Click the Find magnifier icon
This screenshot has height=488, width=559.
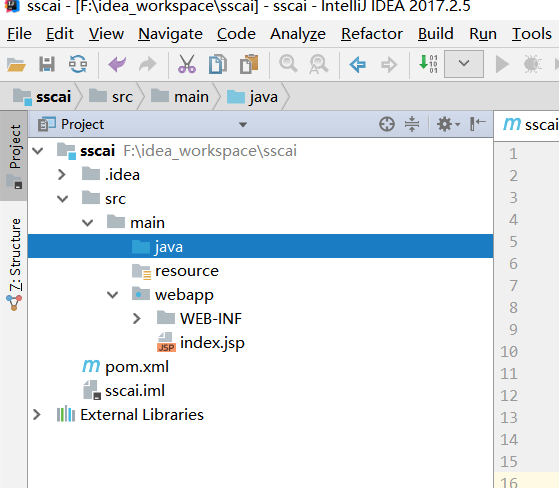(288, 65)
